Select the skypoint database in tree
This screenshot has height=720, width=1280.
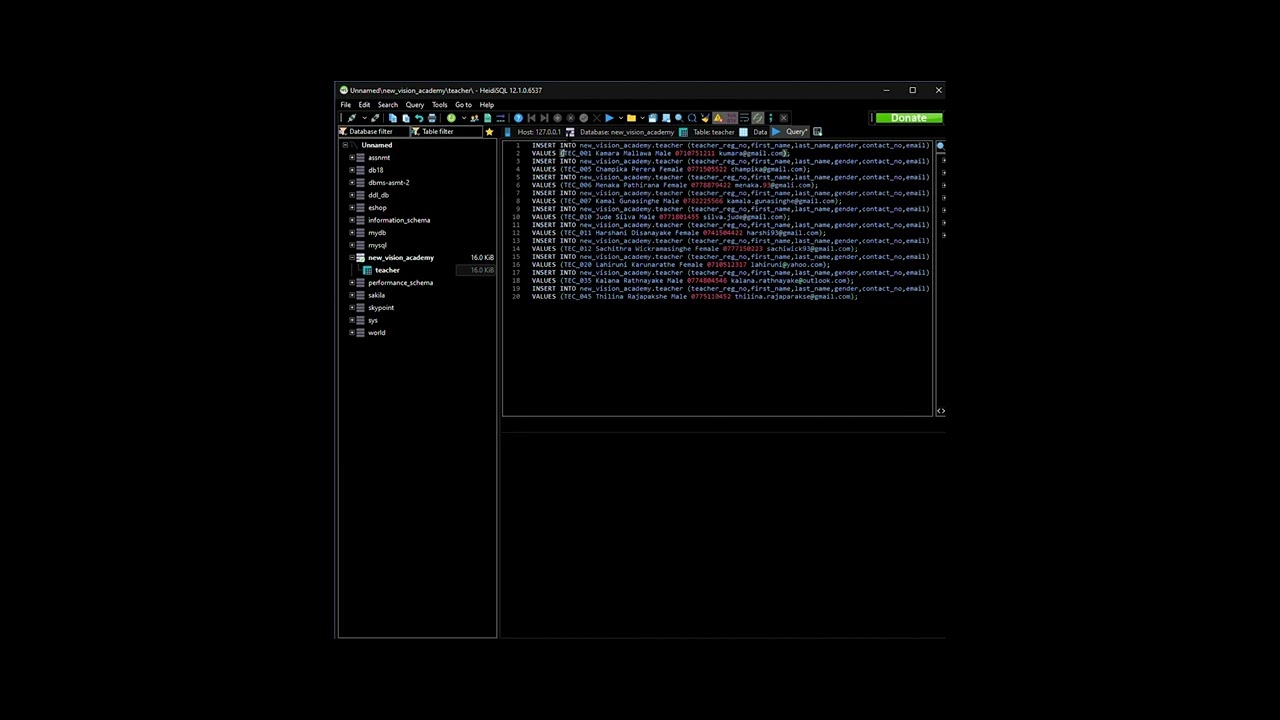[381, 308]
